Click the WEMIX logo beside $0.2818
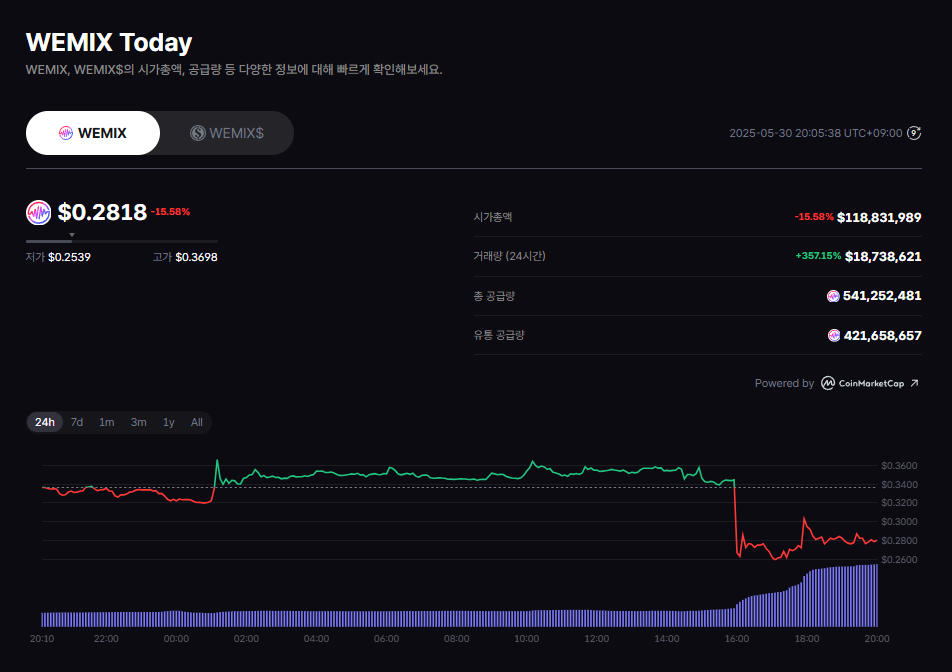Screen dimensions: 952x672 coord(38,212)
